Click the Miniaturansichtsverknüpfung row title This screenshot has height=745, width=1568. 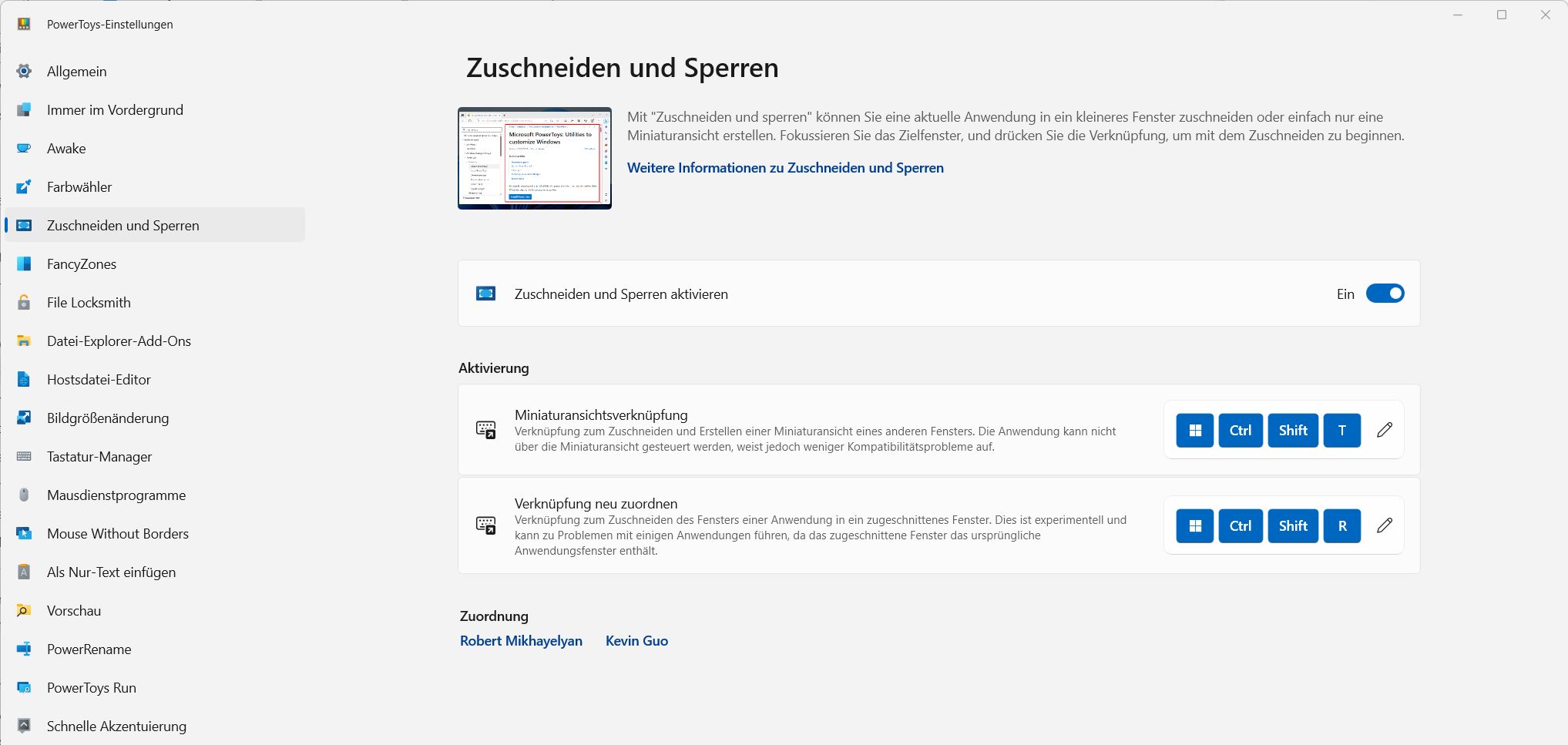(601, 415)
